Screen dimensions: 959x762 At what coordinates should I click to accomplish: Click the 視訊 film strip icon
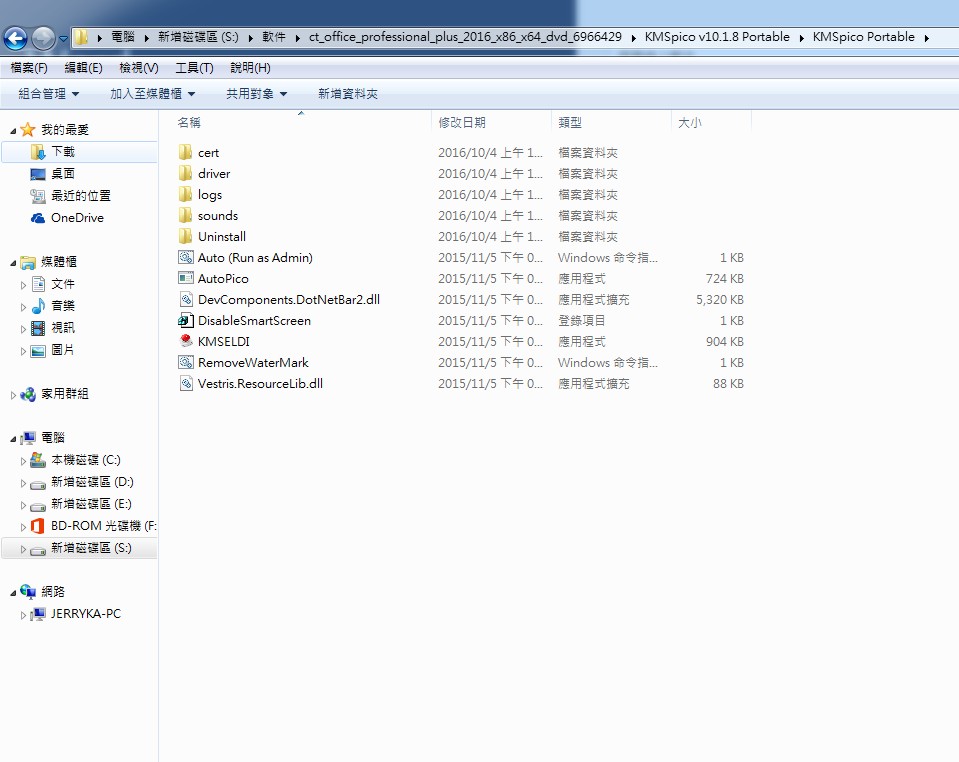[38, 328]
